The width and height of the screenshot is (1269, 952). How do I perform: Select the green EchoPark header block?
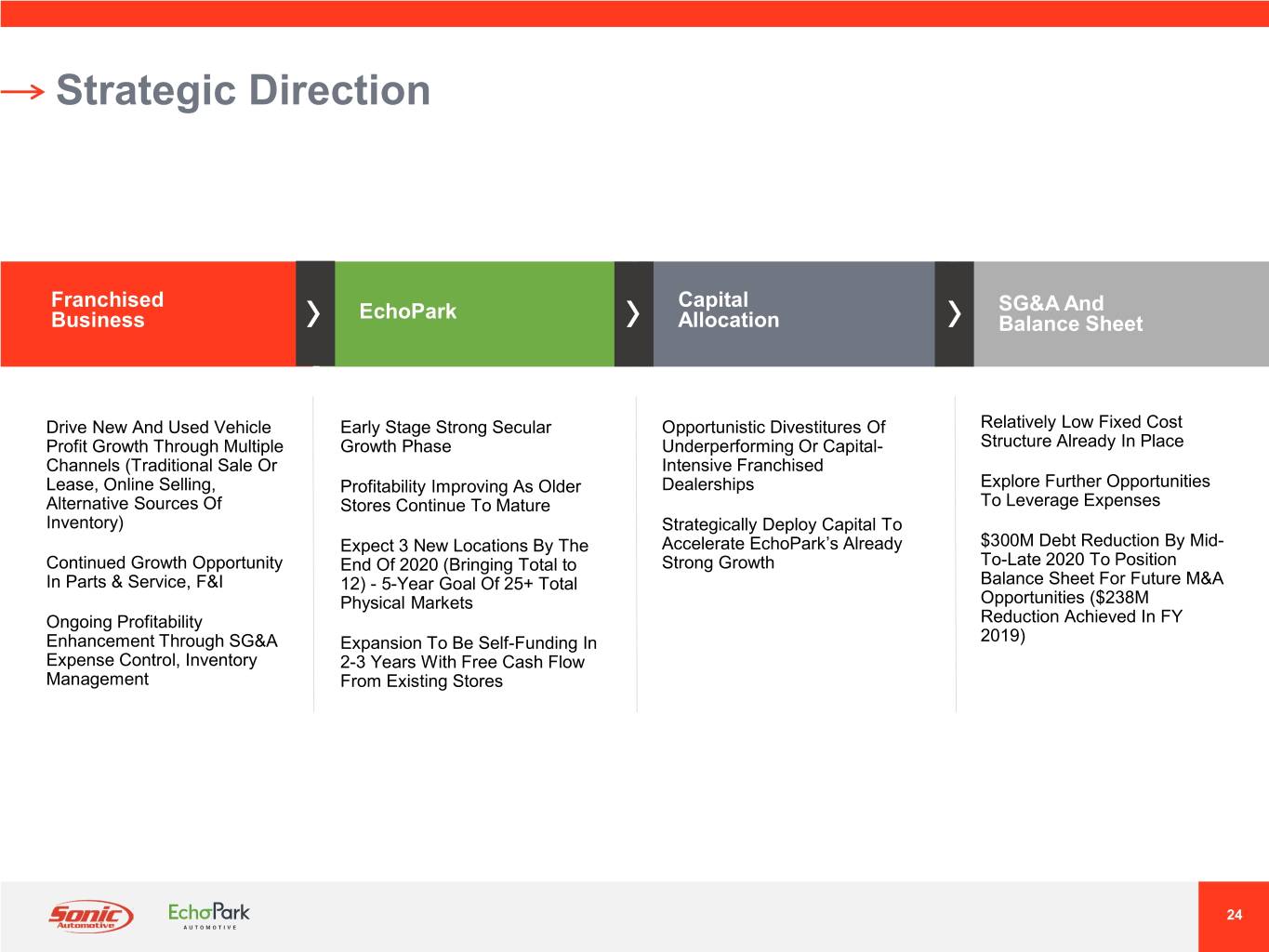(474, 313)
